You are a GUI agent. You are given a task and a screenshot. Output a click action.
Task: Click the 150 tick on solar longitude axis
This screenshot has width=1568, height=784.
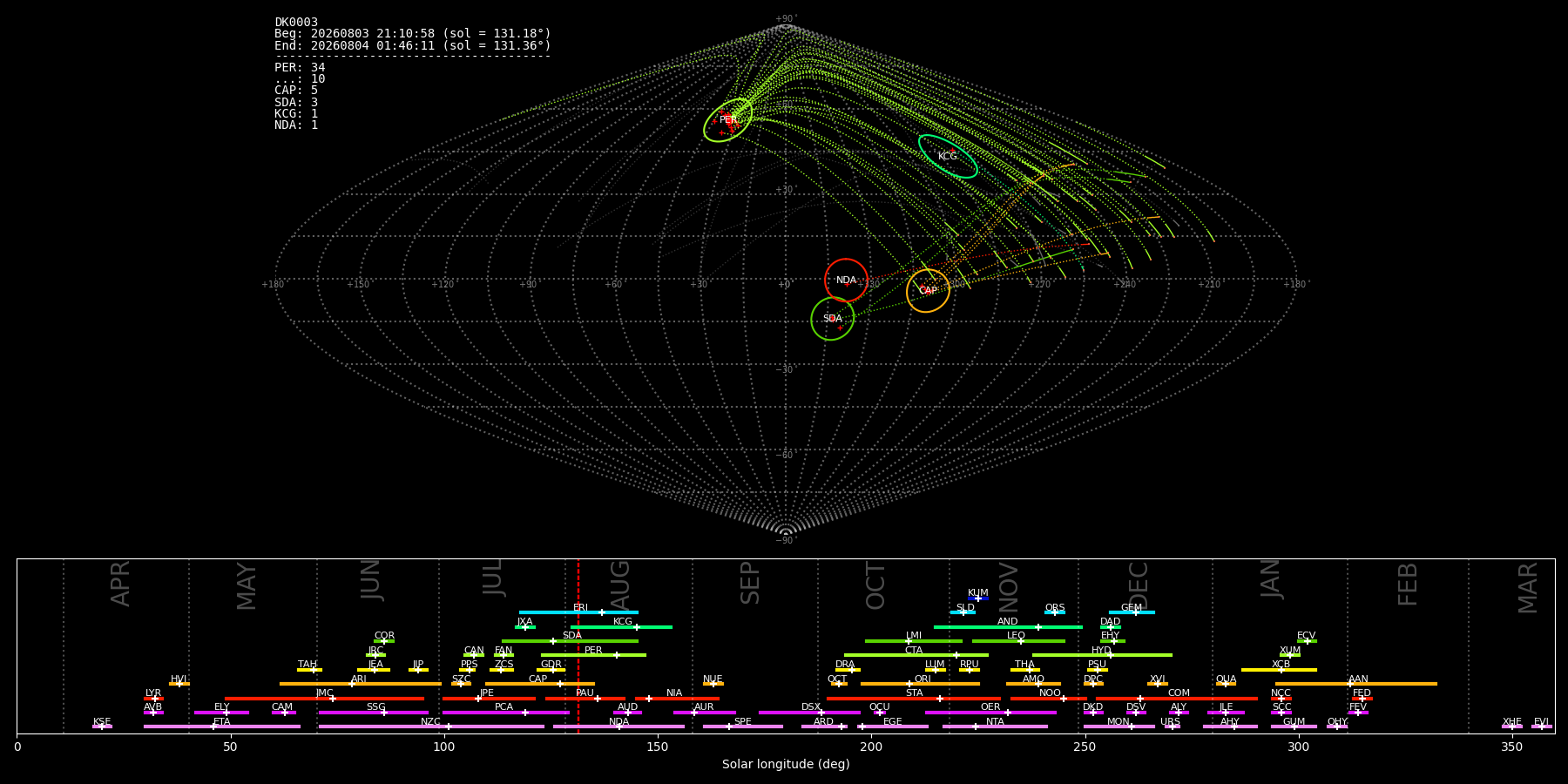tap(658, 747)
